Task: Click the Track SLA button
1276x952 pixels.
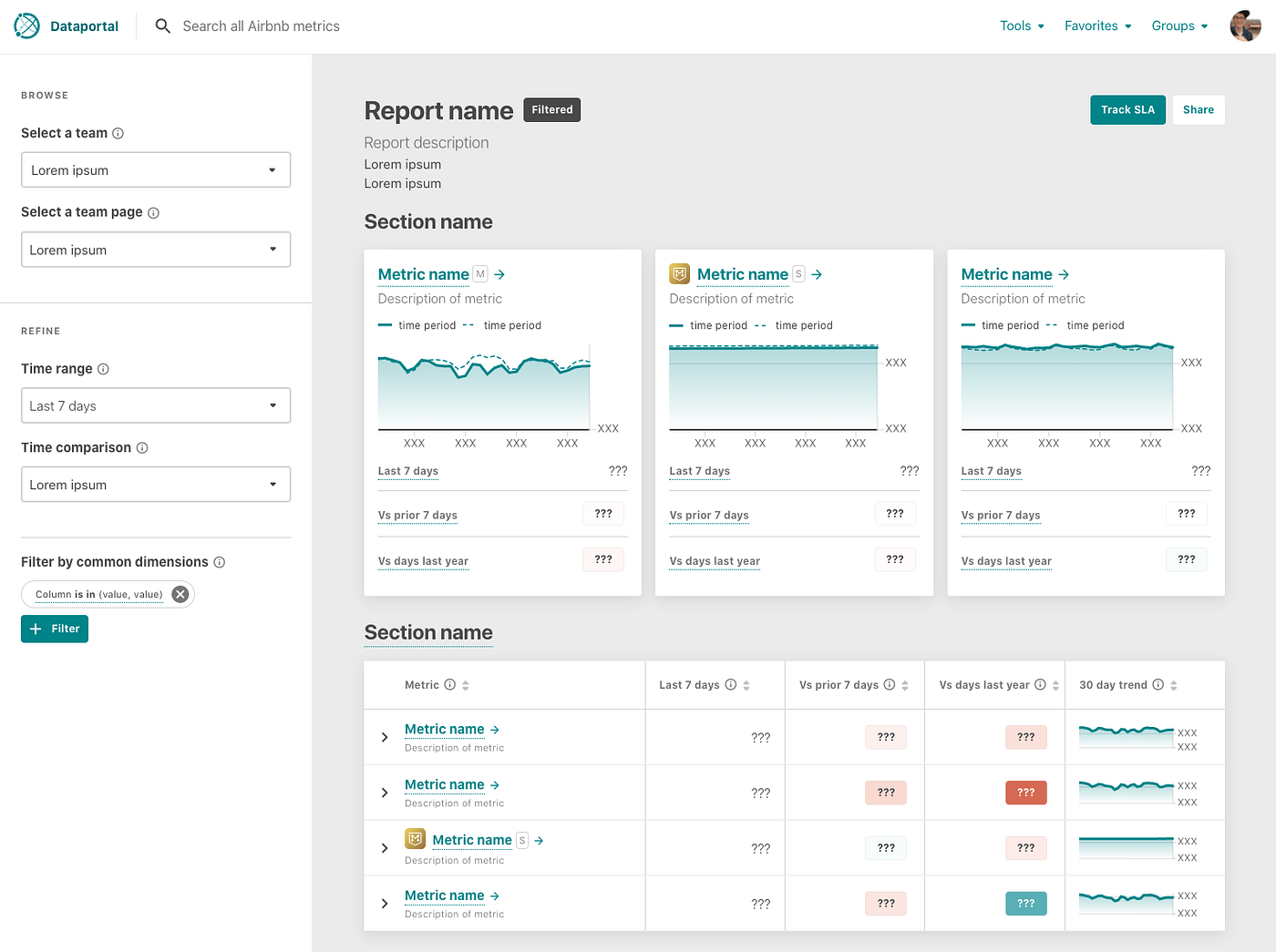Action: coord(1127,110)
